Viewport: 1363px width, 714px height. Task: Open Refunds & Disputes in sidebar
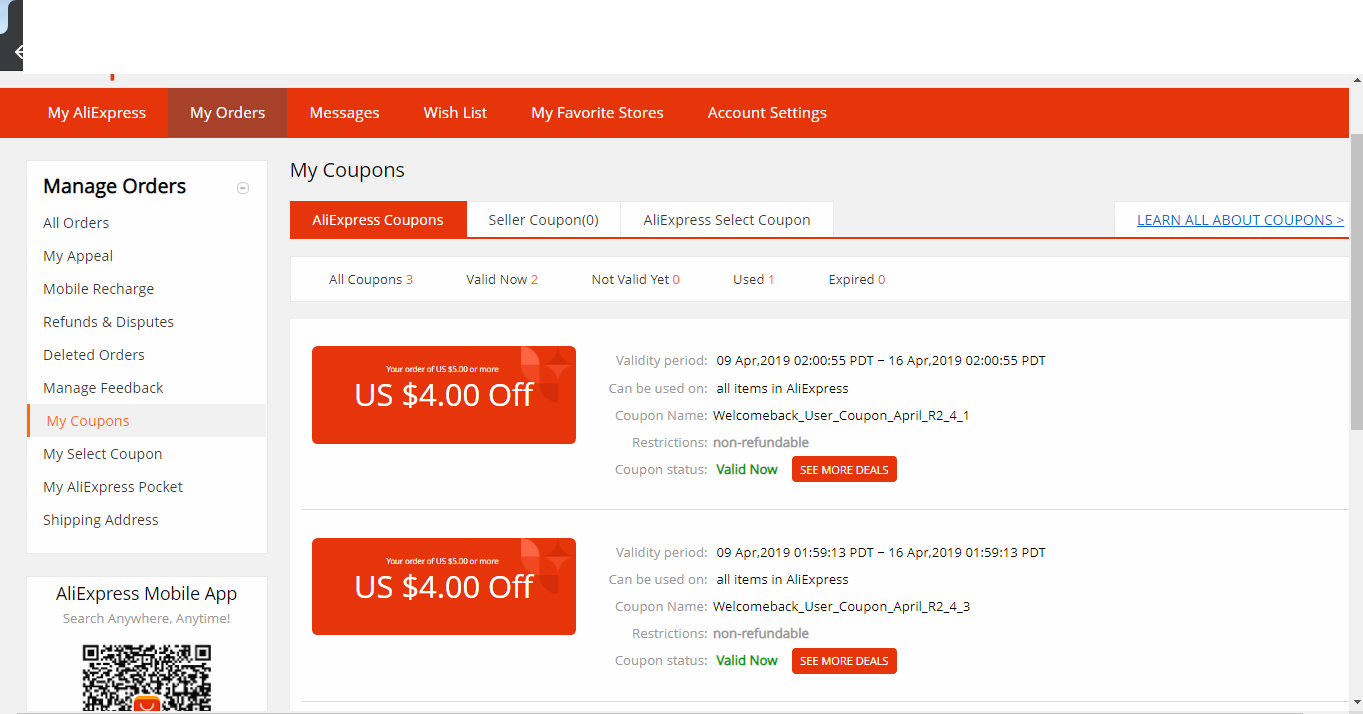coord(109,322)
